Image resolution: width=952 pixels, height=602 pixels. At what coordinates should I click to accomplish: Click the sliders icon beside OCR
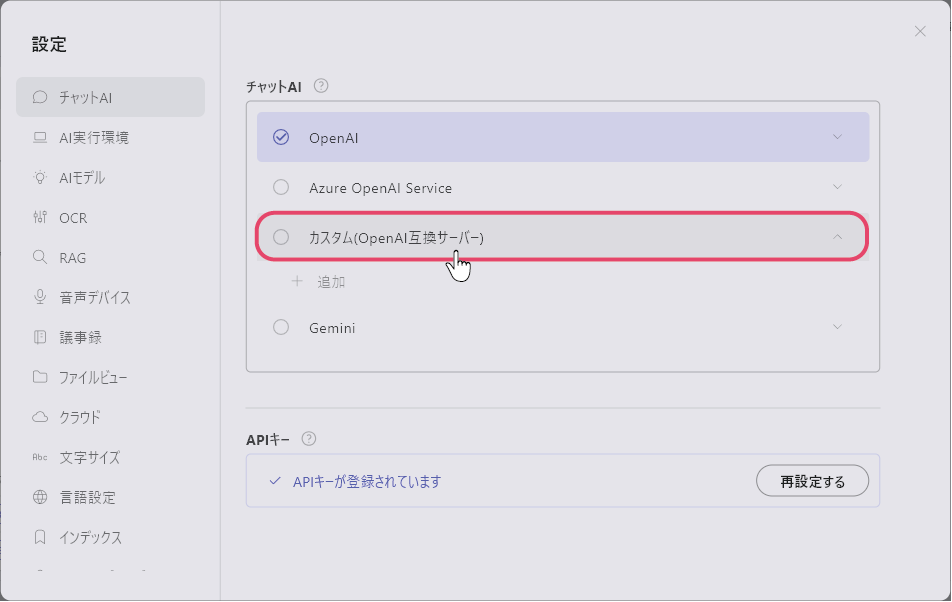[40, 217]
